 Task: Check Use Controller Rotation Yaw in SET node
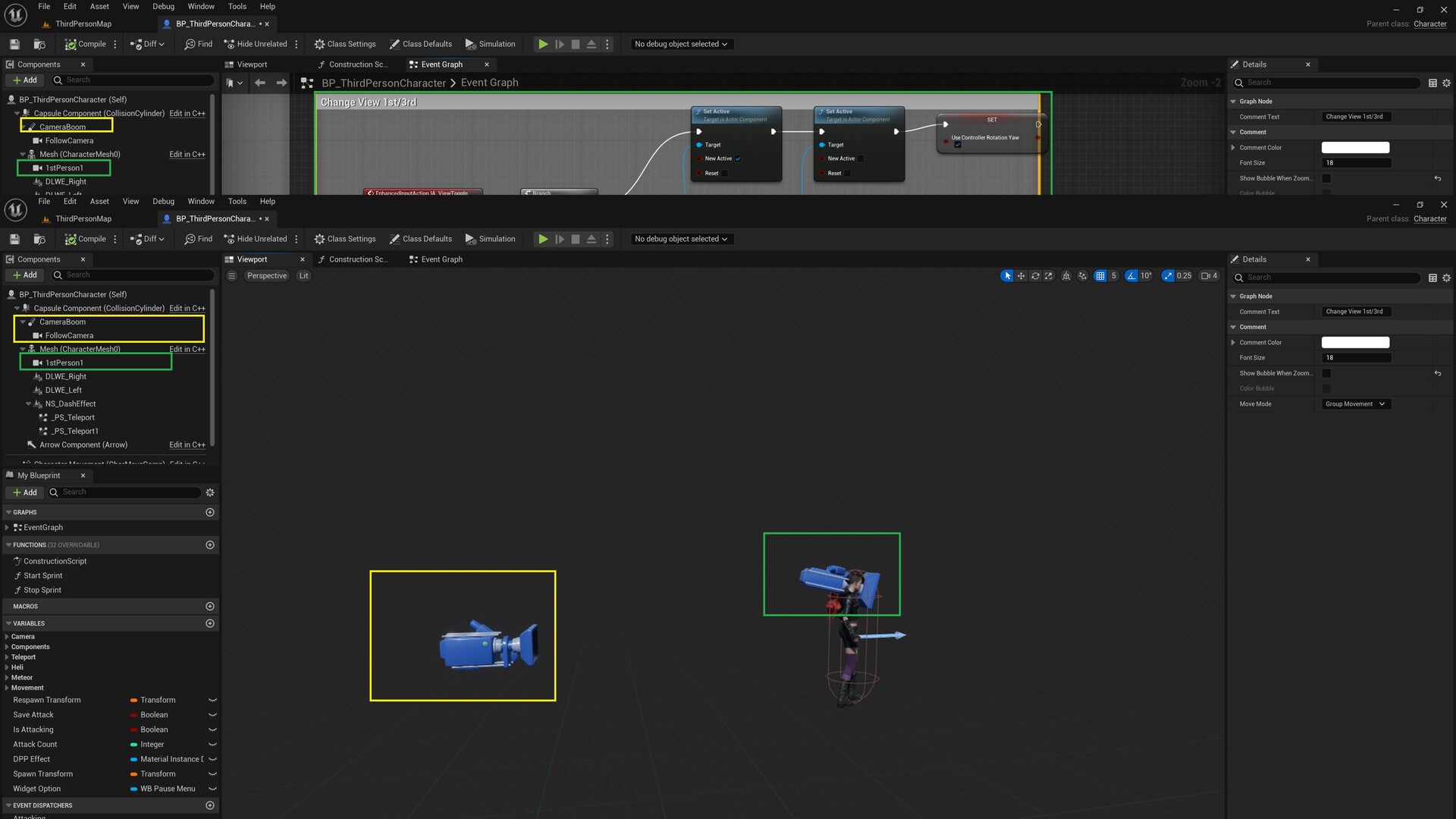(x=957, y=144)
